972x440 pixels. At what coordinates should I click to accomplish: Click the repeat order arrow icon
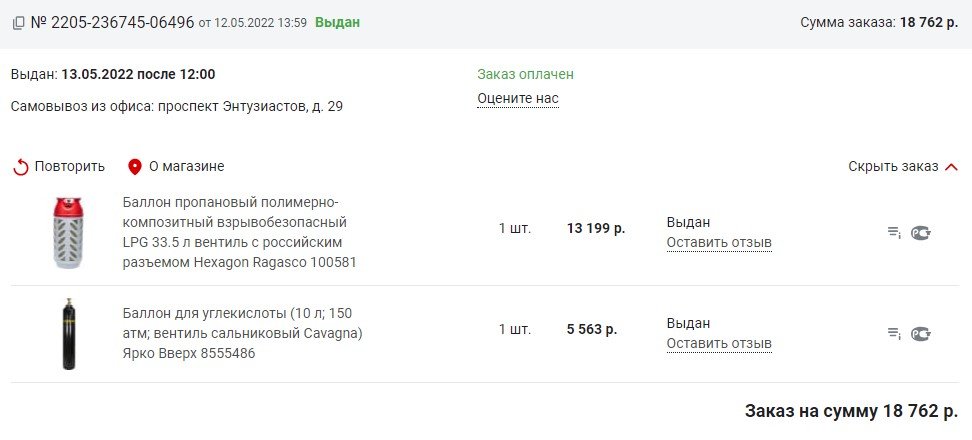coord(21,167)
